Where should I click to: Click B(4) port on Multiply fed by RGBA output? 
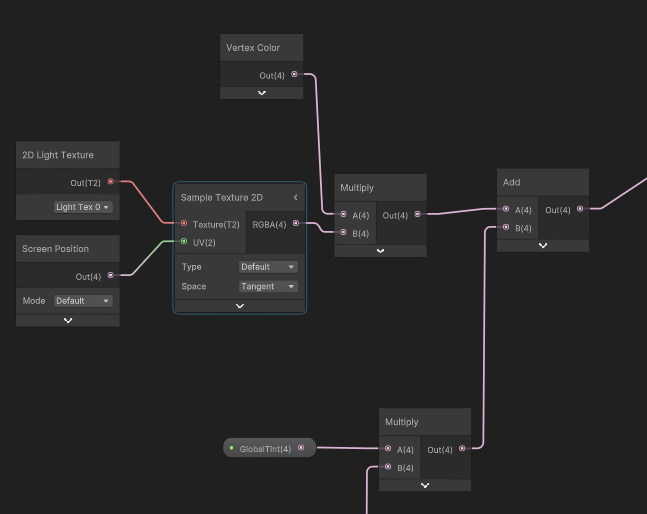(x=343, y=232)
